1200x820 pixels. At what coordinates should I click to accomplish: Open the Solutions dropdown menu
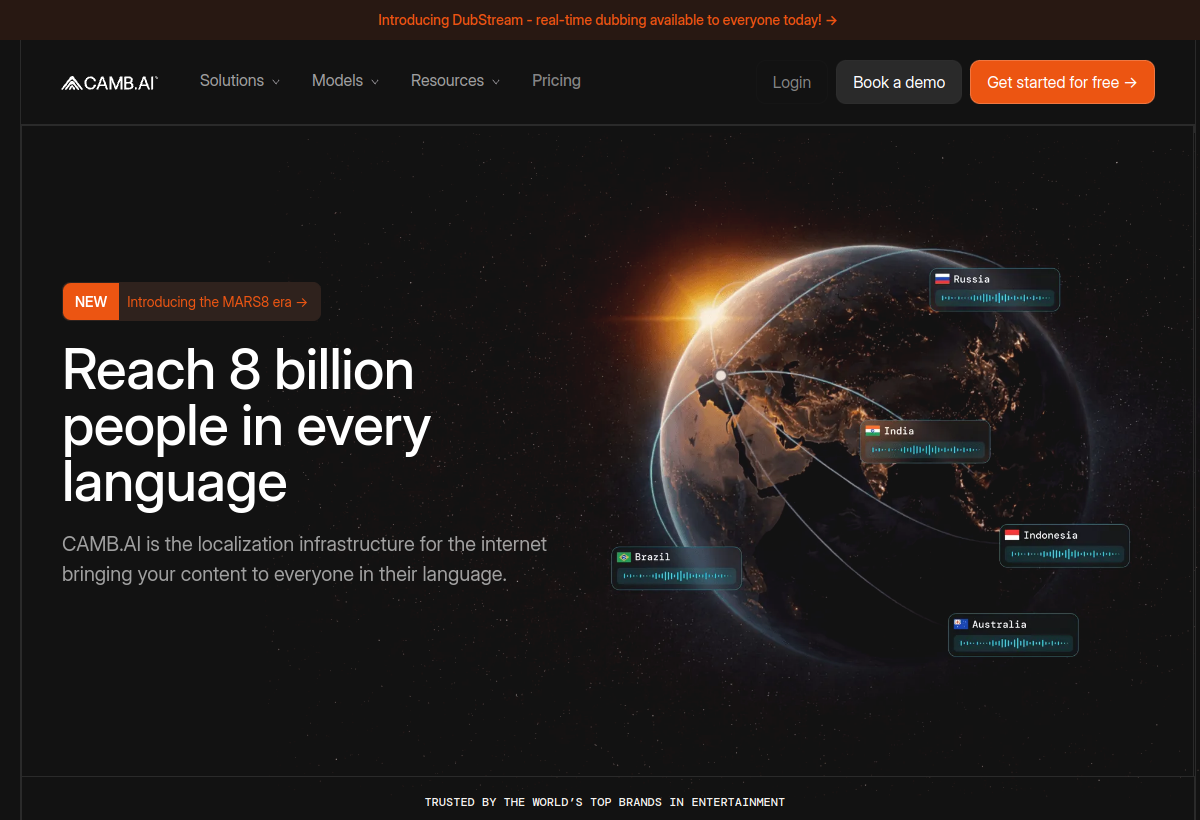(240, 81)
